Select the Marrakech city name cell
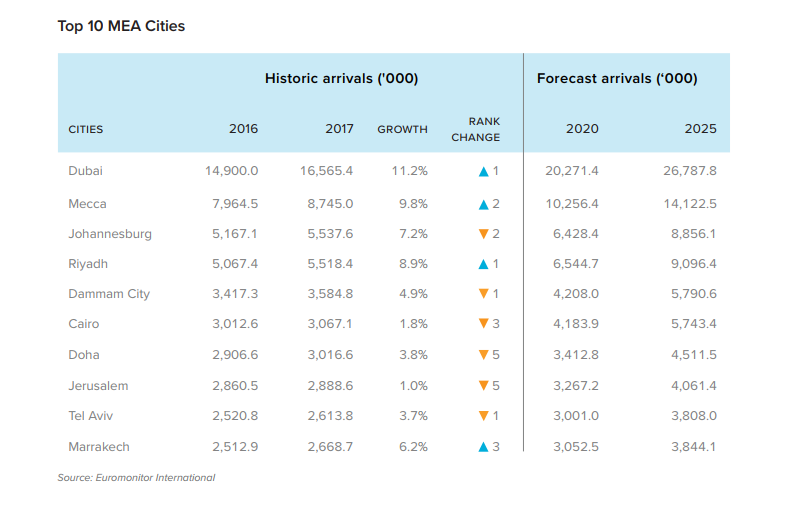806x518 pixels. click(99, 447)
